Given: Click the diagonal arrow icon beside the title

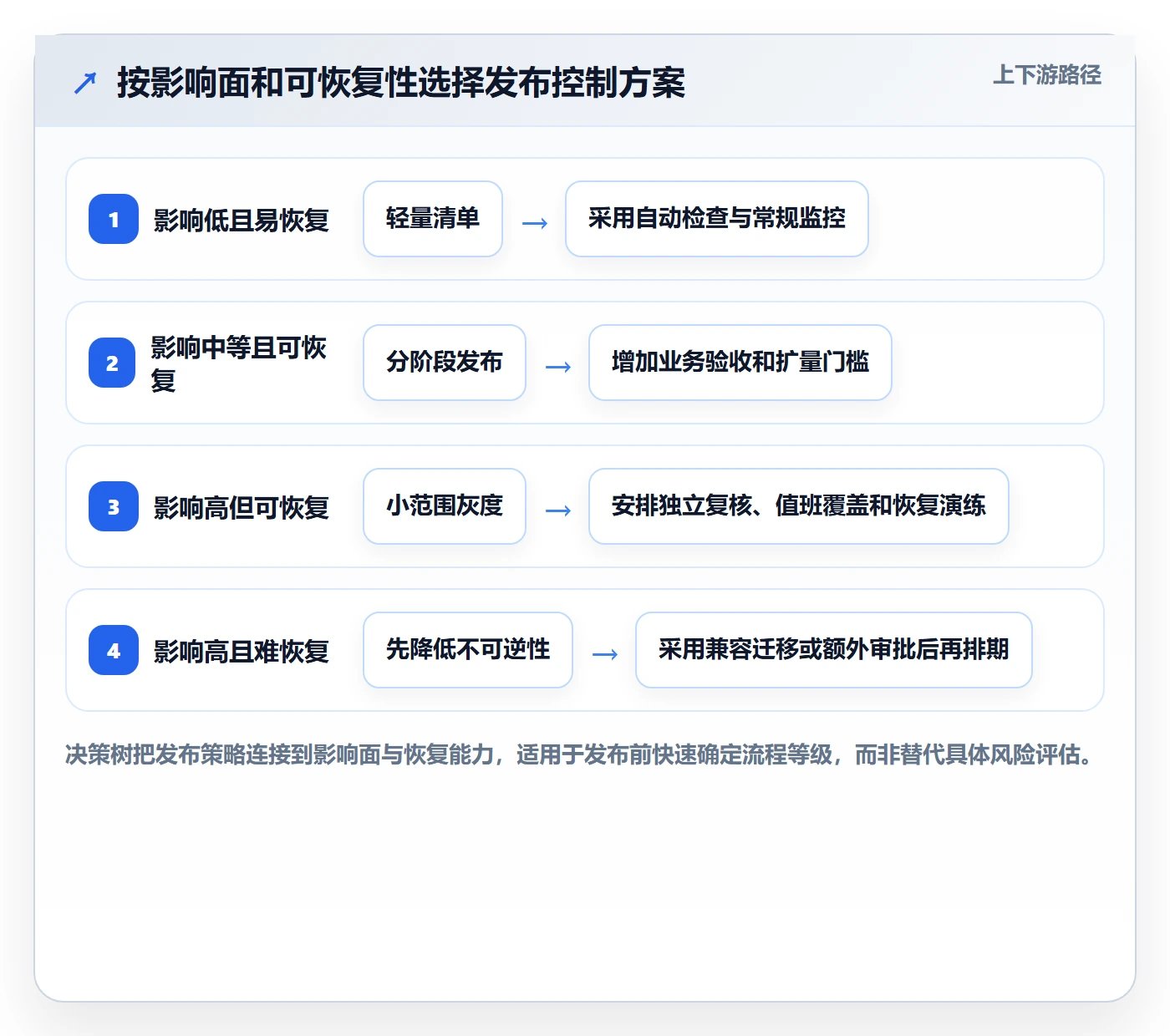Looking at the screenshot, I should click(x=85, y=83).
